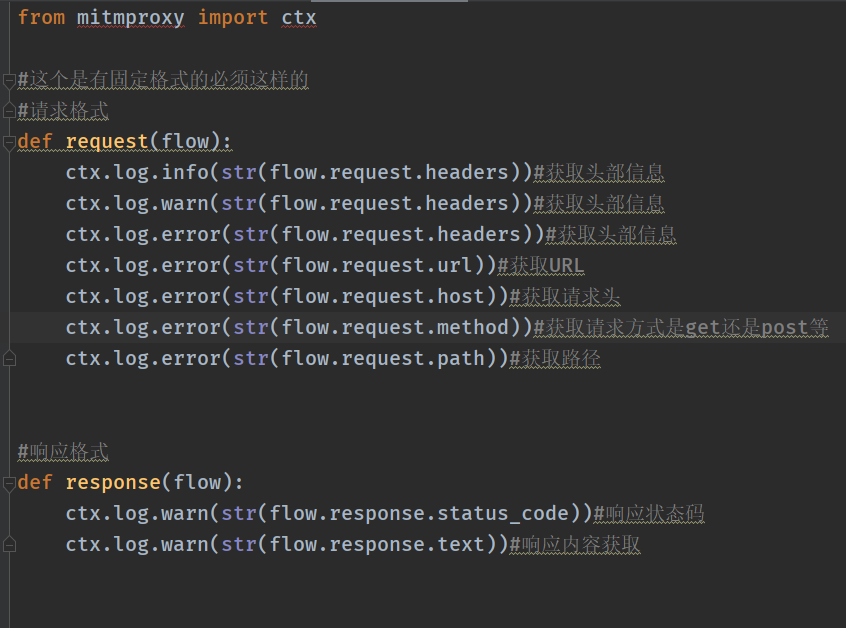Click 'flow.request.path' in the code

point(383,358)
